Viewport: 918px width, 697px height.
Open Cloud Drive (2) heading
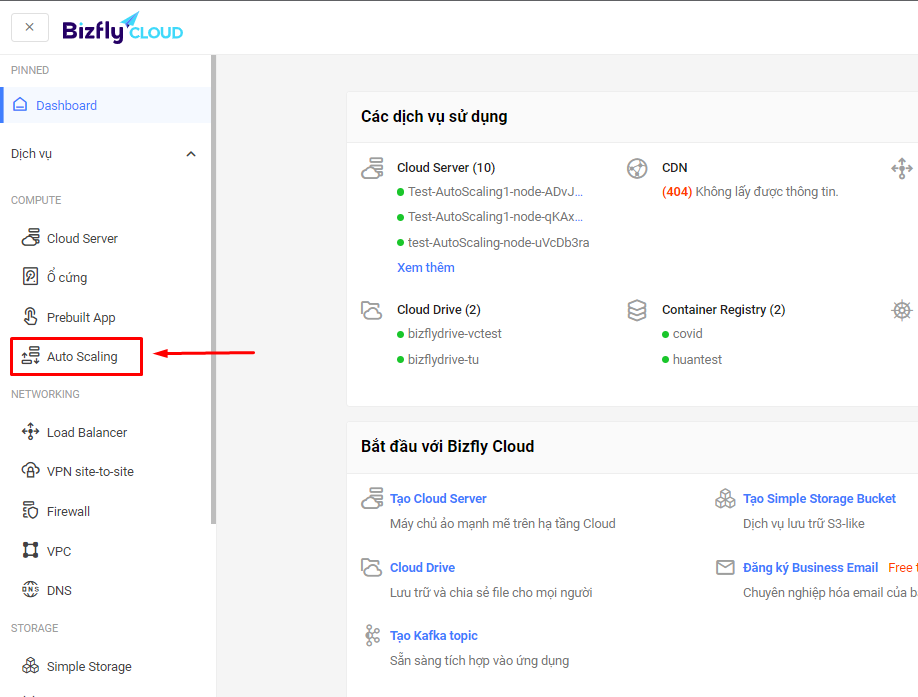pos(439,310)
